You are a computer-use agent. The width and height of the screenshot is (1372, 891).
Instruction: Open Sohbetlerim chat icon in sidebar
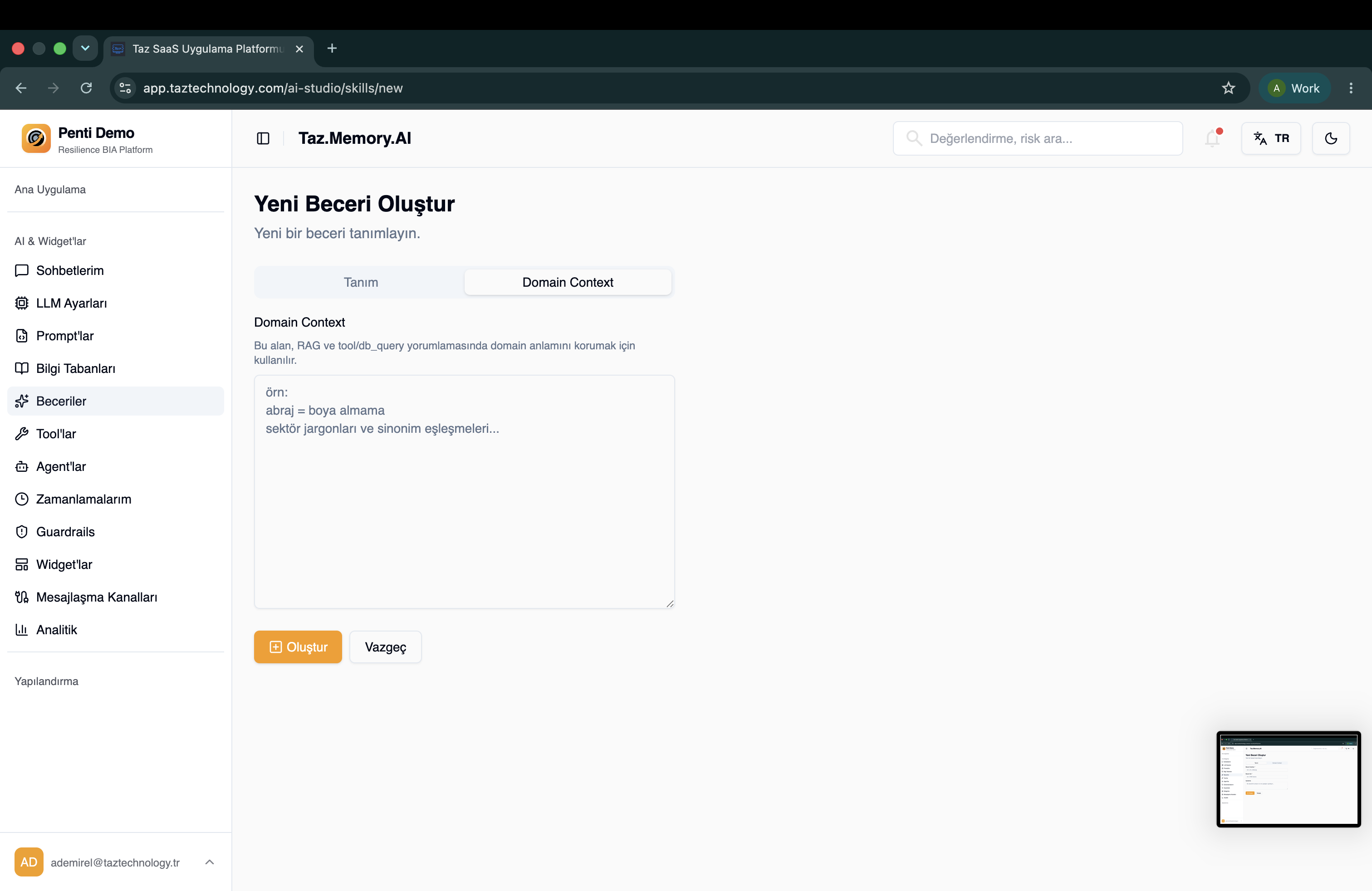click(22, 270)
